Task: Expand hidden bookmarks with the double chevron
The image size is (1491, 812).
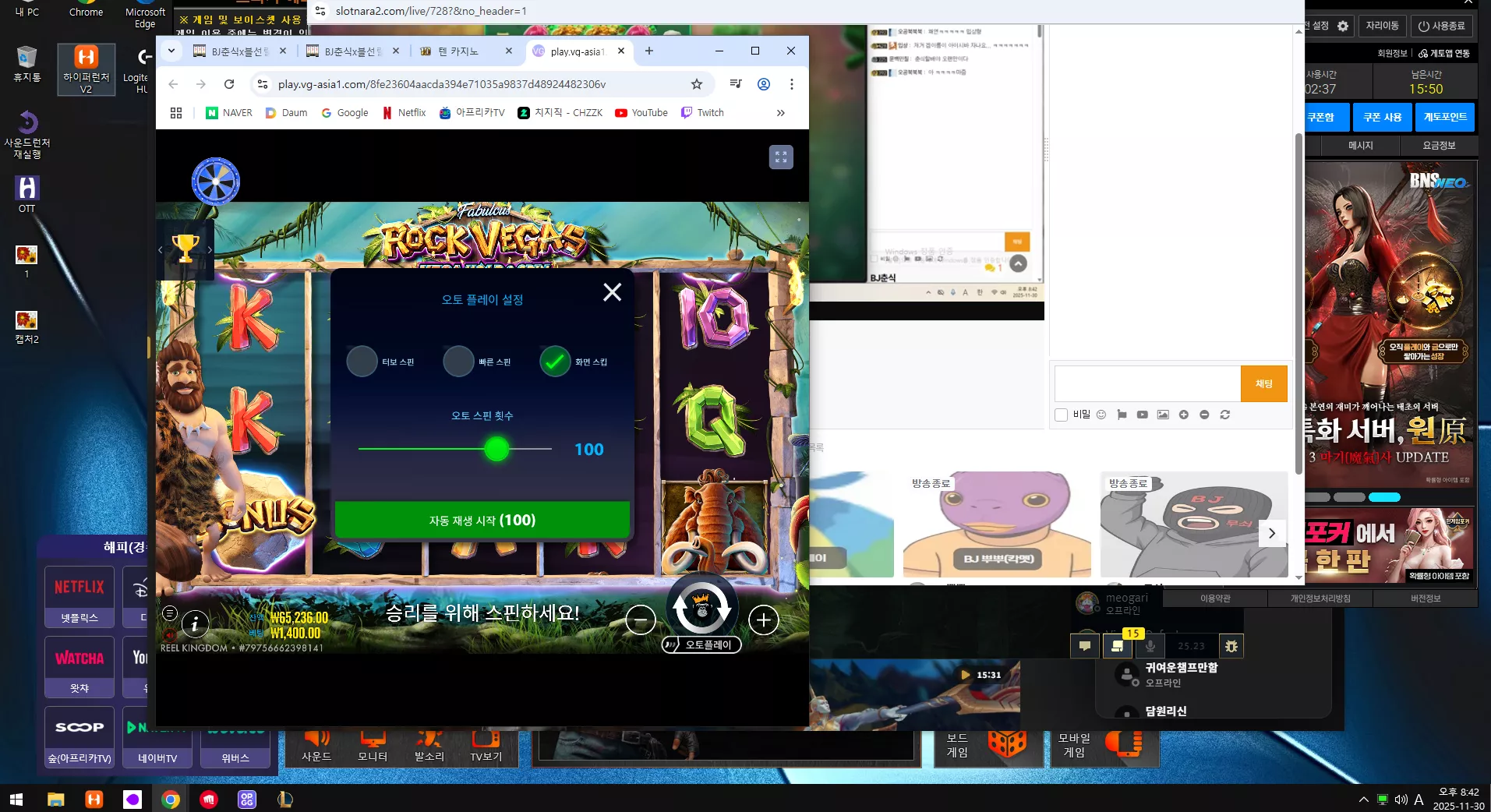Action: 781,113
